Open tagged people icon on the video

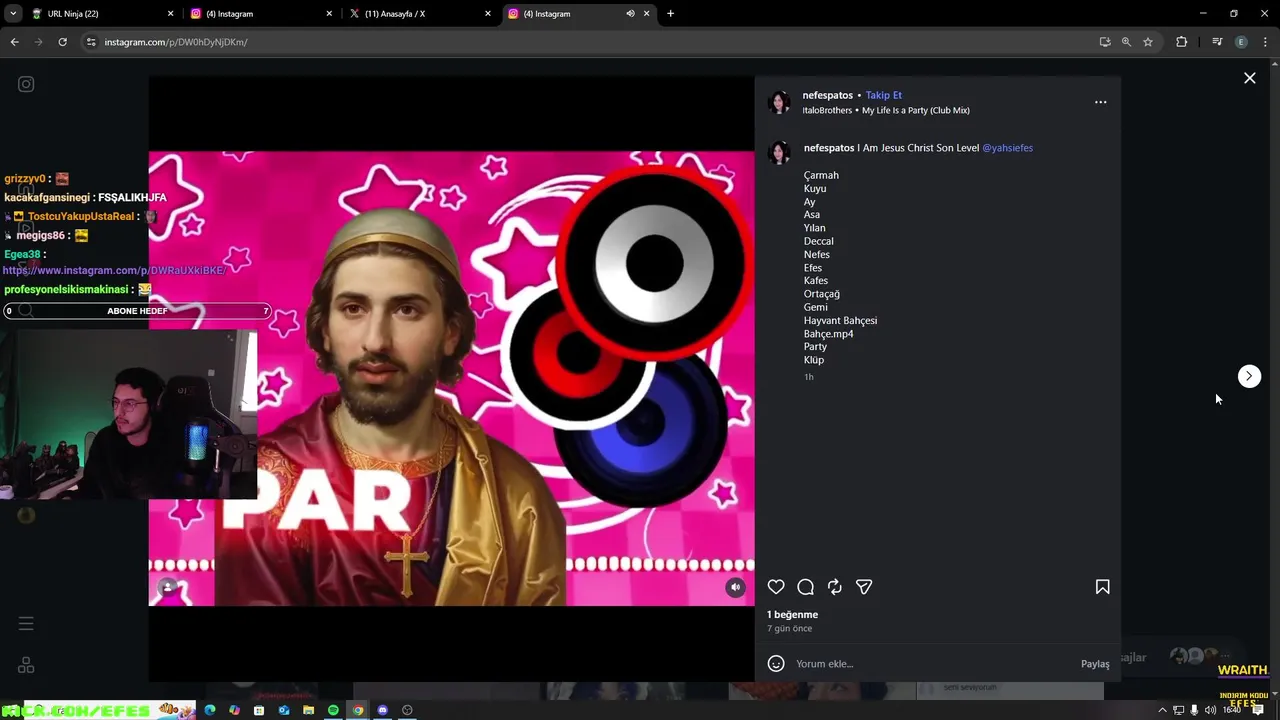click(x=168, y=588)
